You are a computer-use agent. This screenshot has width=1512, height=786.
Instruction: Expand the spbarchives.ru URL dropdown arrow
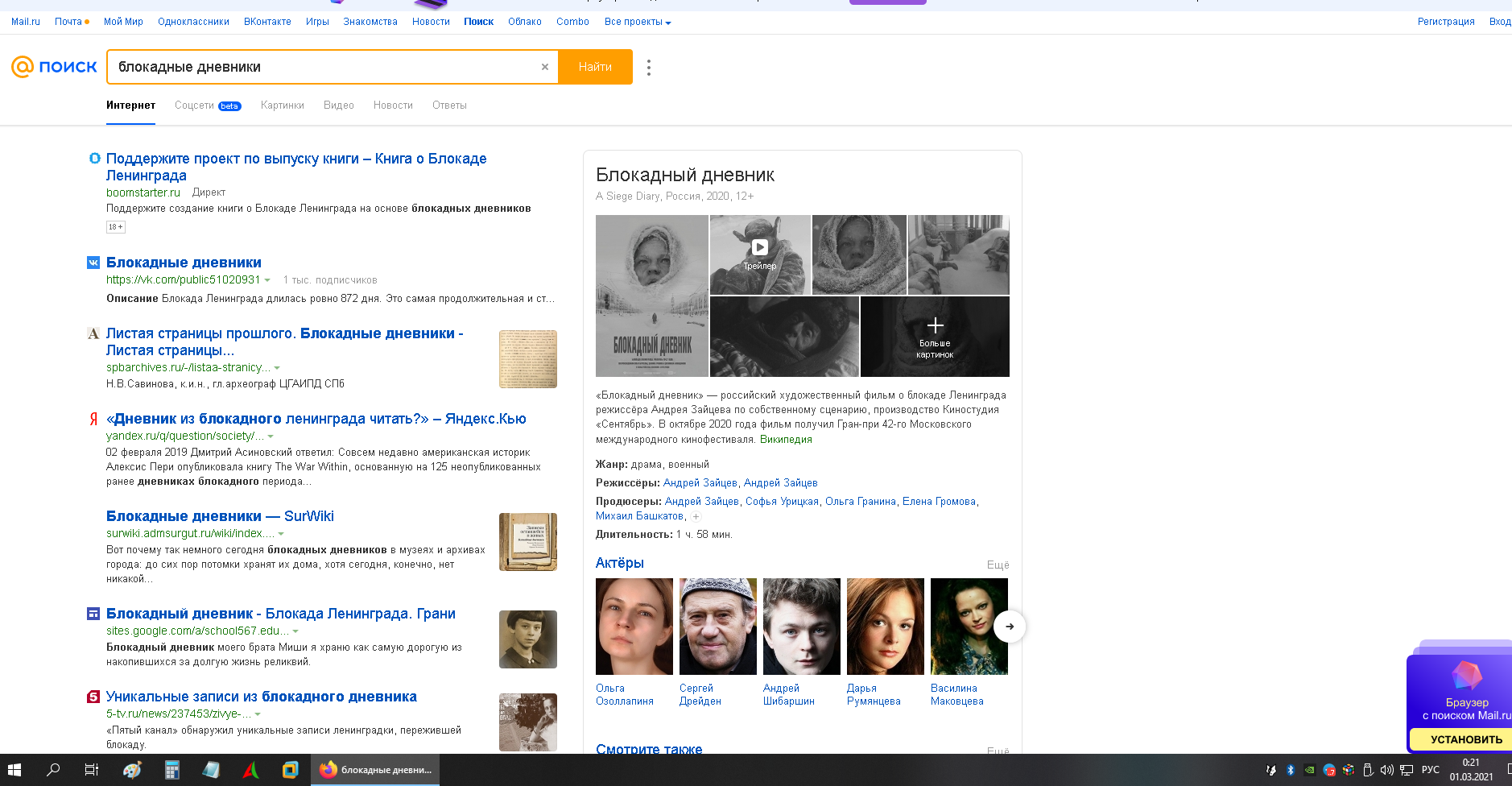277,368
